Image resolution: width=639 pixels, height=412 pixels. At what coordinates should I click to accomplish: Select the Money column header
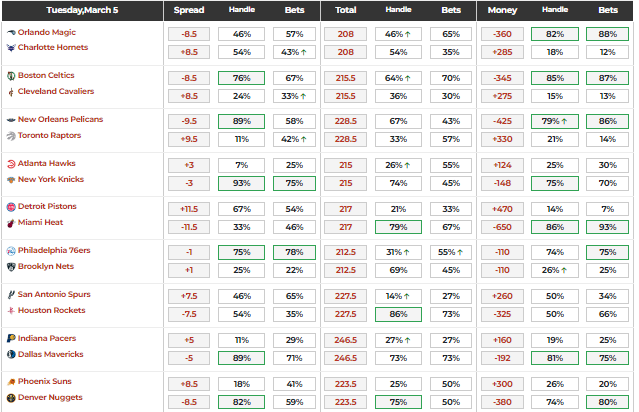pos(503,10)
